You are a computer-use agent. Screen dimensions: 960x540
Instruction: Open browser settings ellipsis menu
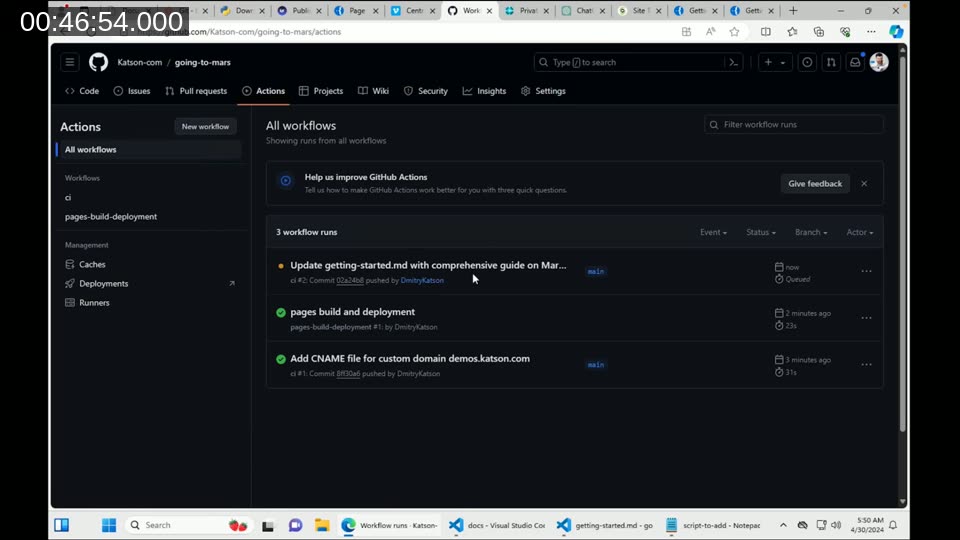click(x=871, y=32)
